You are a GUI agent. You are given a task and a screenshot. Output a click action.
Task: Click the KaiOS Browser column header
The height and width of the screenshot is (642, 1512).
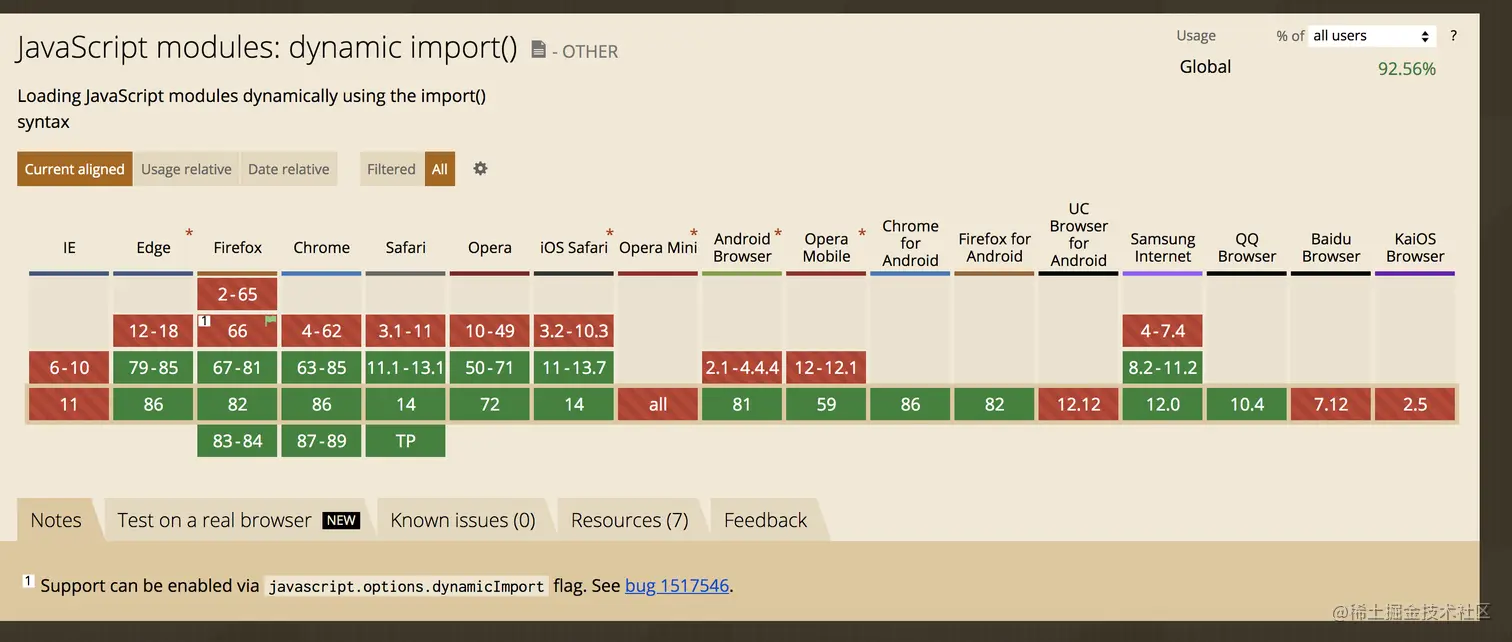point(1415,248)
